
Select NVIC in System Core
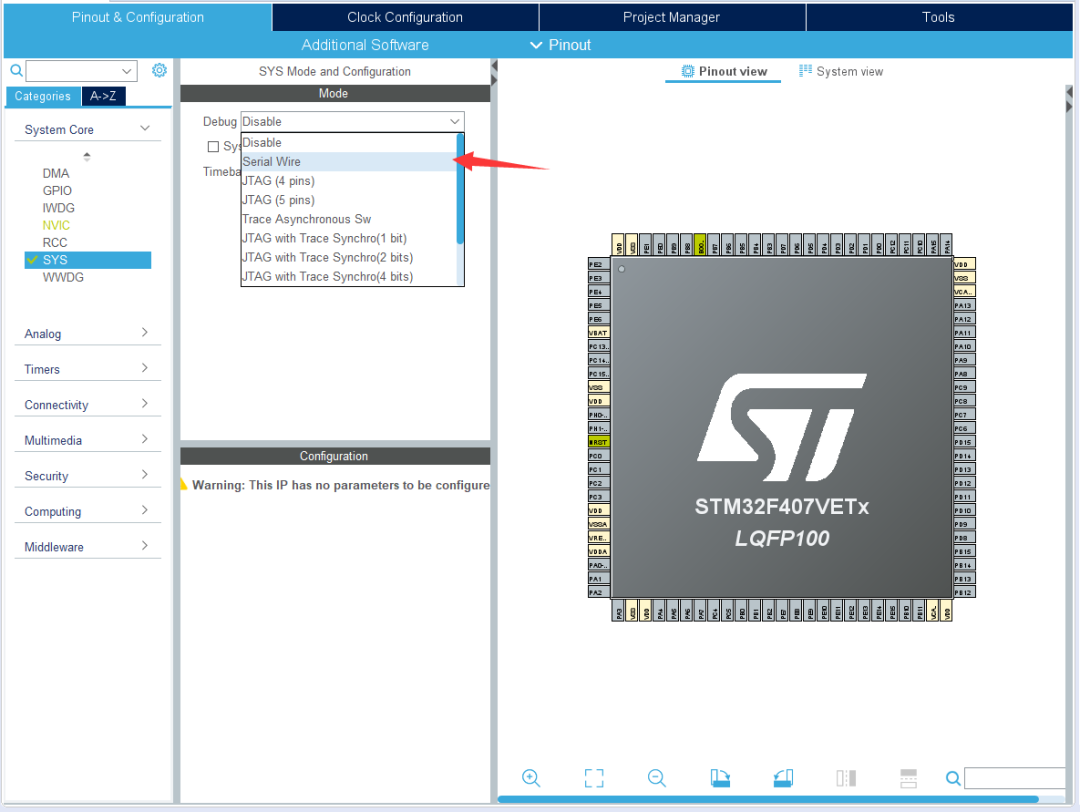(56, 225)
